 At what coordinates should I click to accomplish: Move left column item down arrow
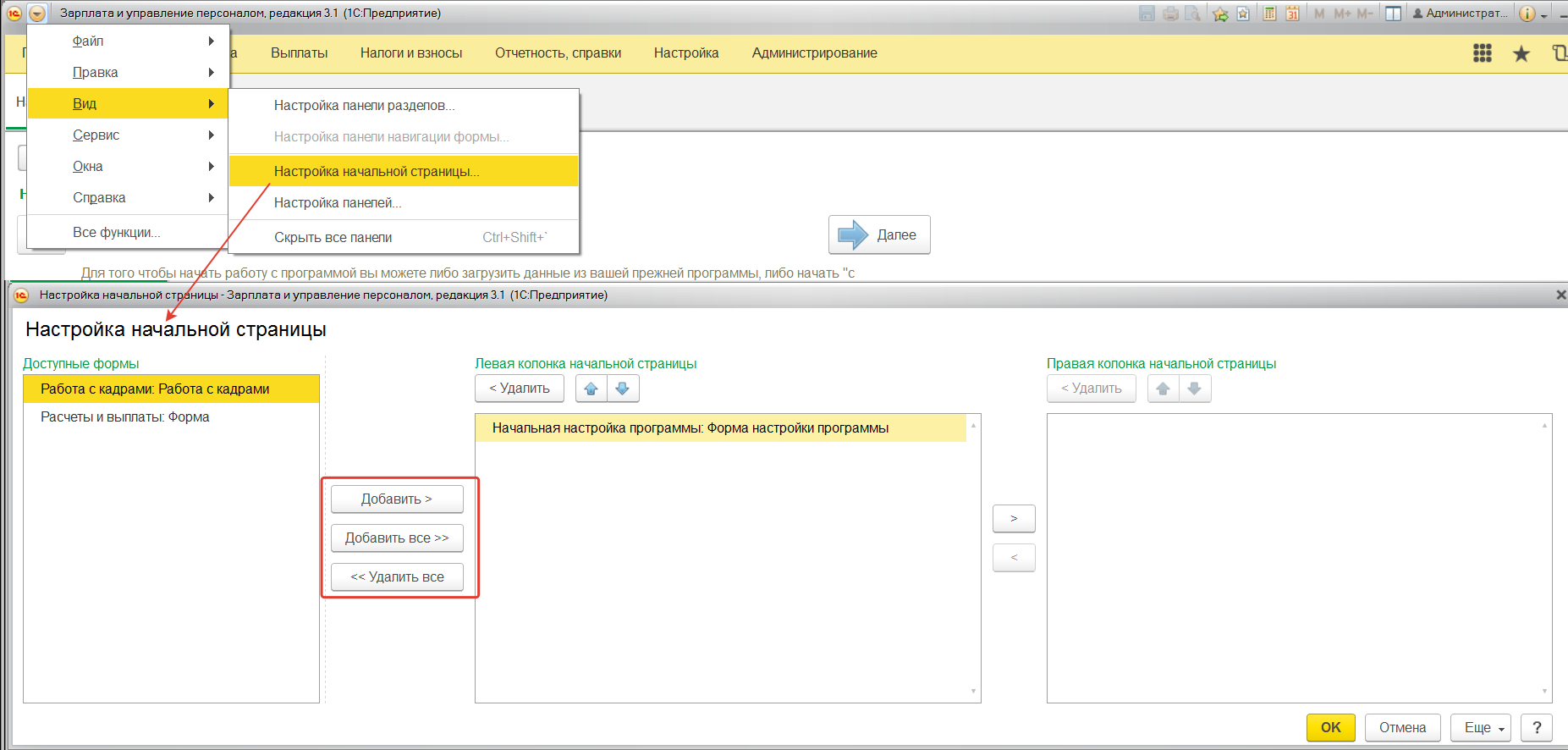[623, 388]
